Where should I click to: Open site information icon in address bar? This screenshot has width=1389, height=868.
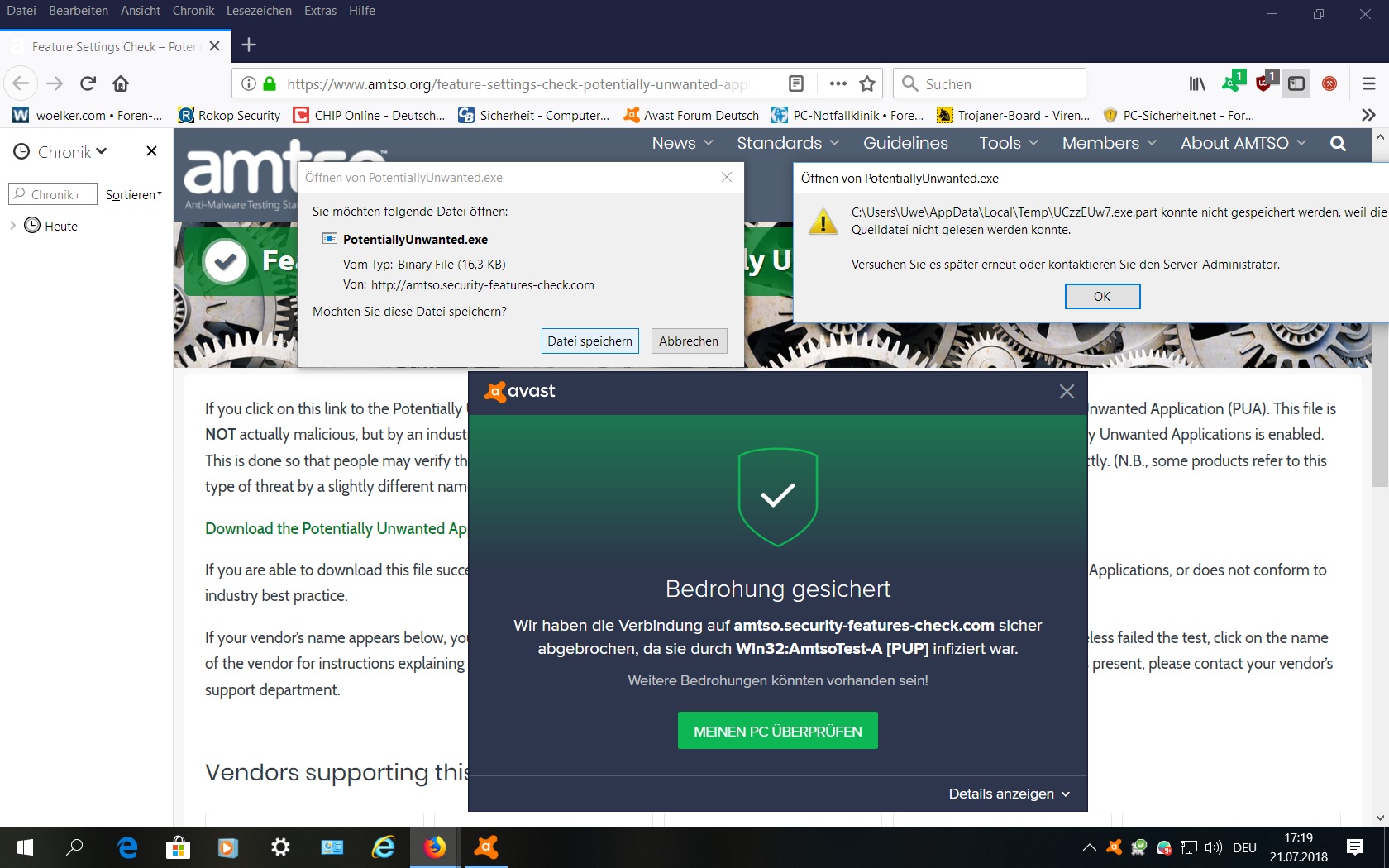tap(248, 83)
